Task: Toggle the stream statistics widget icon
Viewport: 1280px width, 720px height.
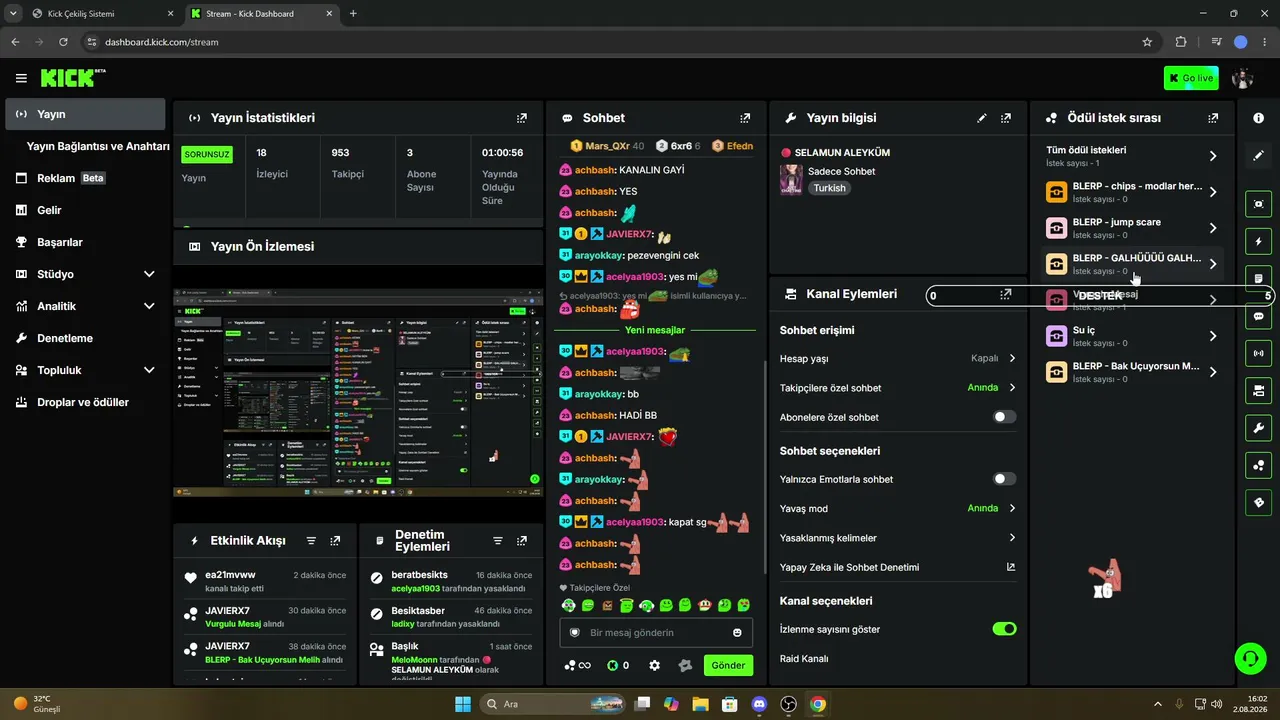Action: pyautogui.click(x=1259, y=353)
